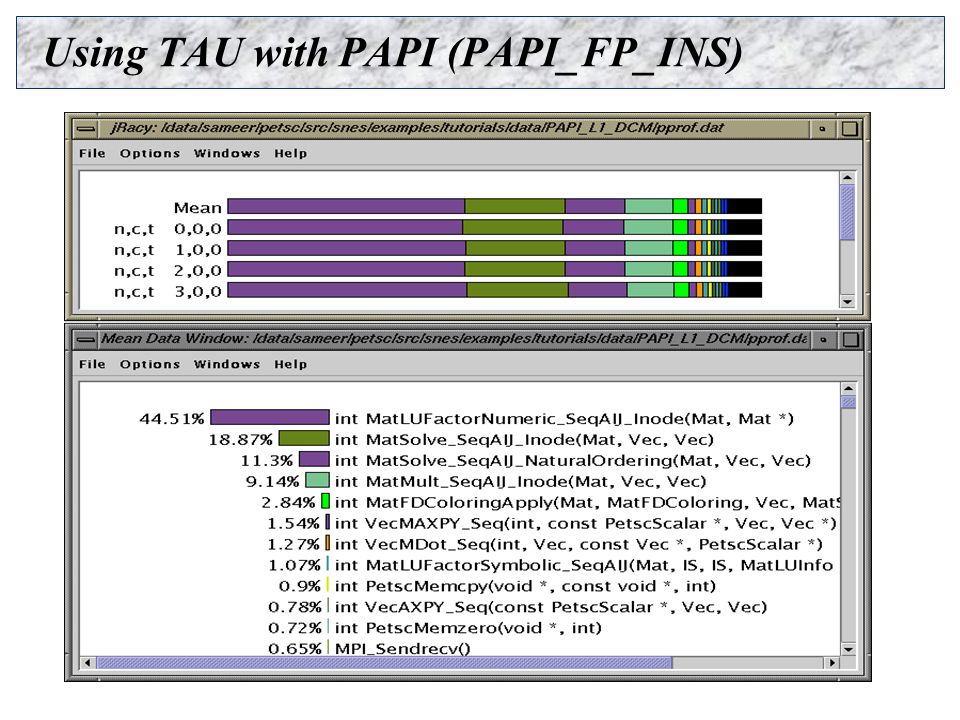This screenshot has width=960, height=720.
Task: Click scroll-up arrow in Mean Data Window
Action: tap(848, 388)
